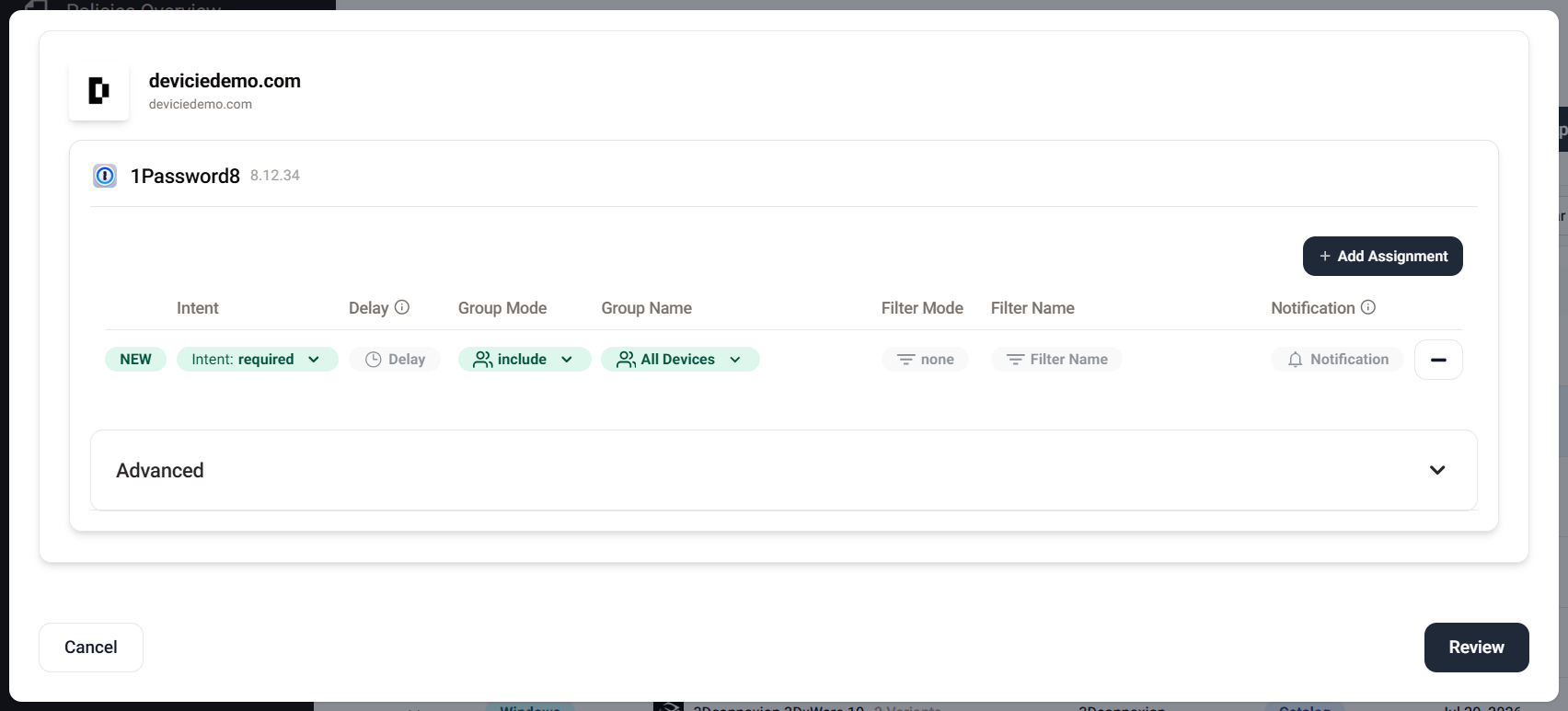Click the Review button
Viewport: 1568px width, 711px height.
[1476, 648]
